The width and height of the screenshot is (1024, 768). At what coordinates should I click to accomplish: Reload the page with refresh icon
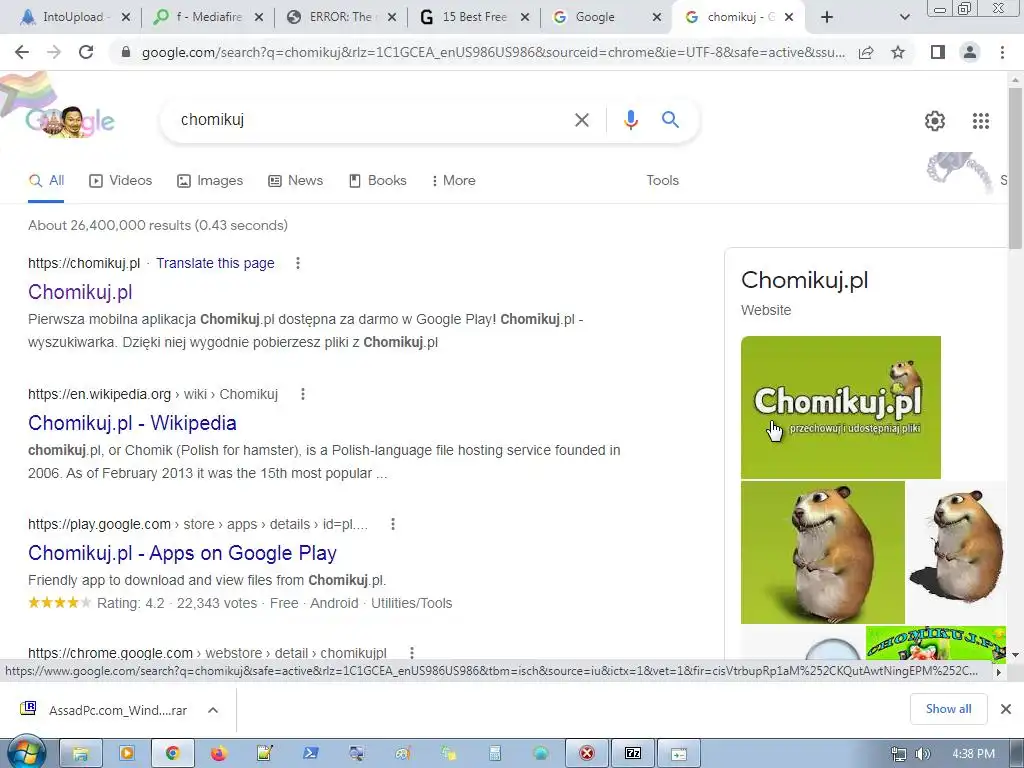tap(86, 52)
